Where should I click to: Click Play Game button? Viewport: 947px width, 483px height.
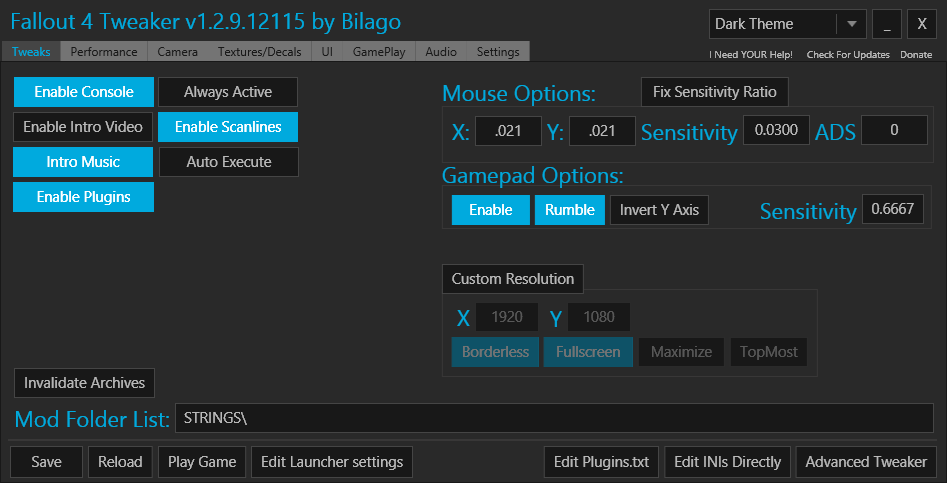pyautogui.click(x=202, y=462)
